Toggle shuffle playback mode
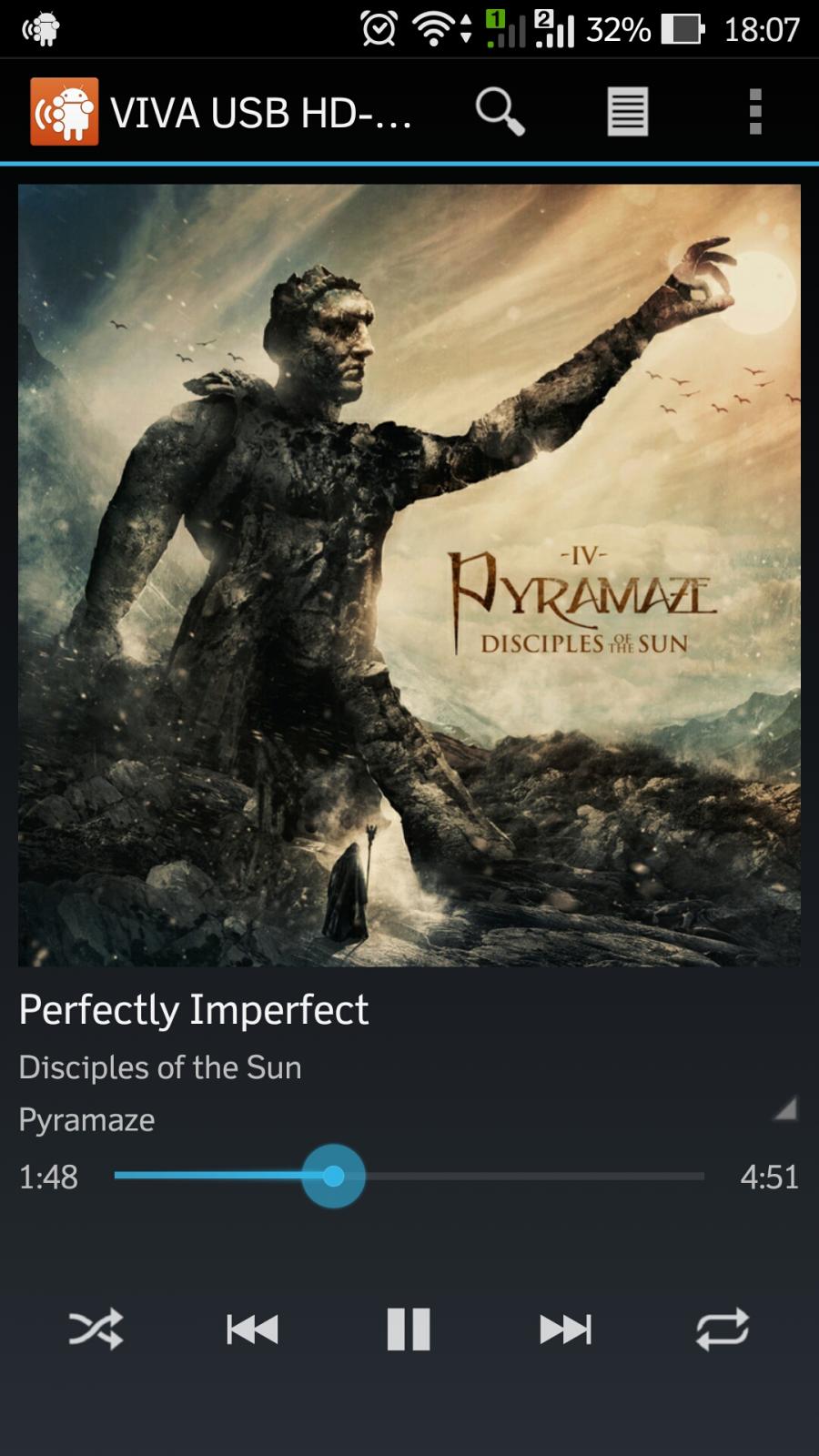The image size is (819, 1456). [96, 1330]
